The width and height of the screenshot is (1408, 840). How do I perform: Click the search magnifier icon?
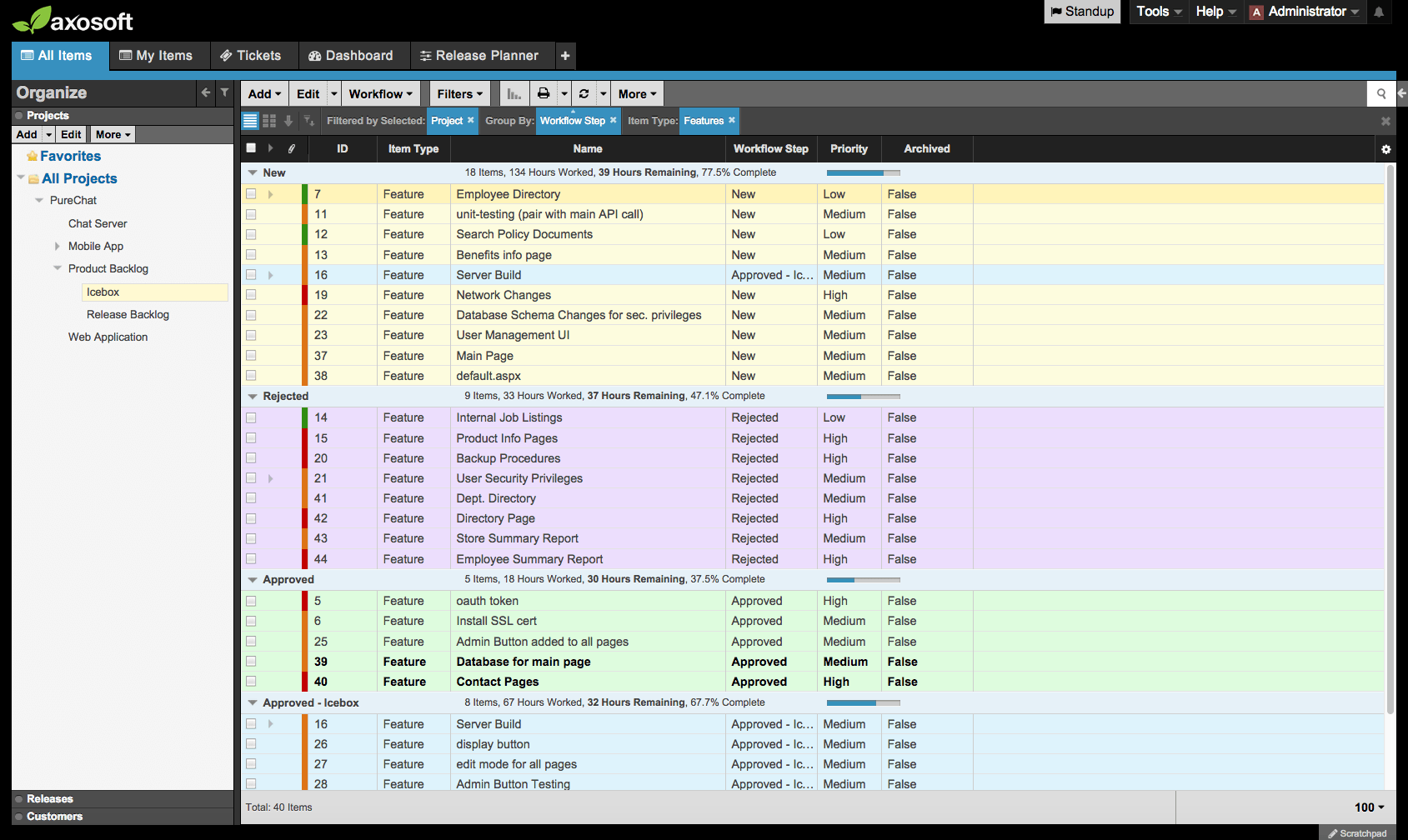(x=1380, y=94)
